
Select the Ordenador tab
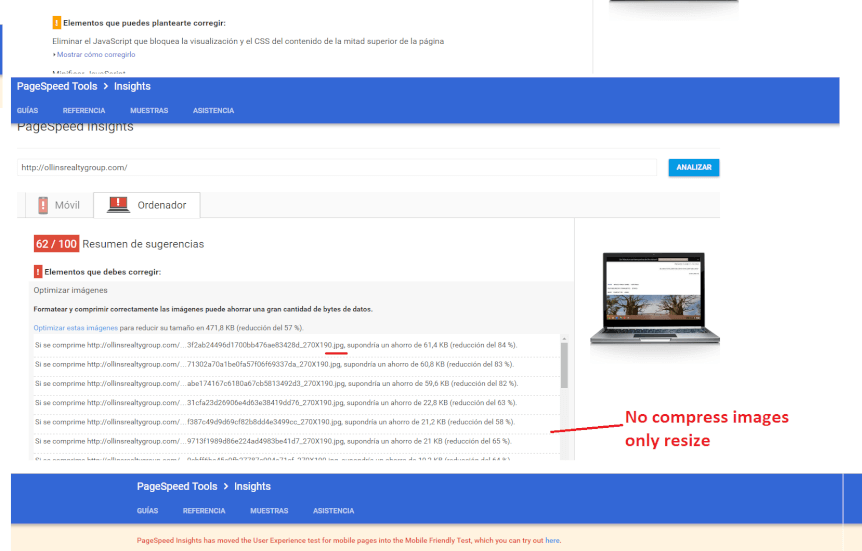(147, 205)
